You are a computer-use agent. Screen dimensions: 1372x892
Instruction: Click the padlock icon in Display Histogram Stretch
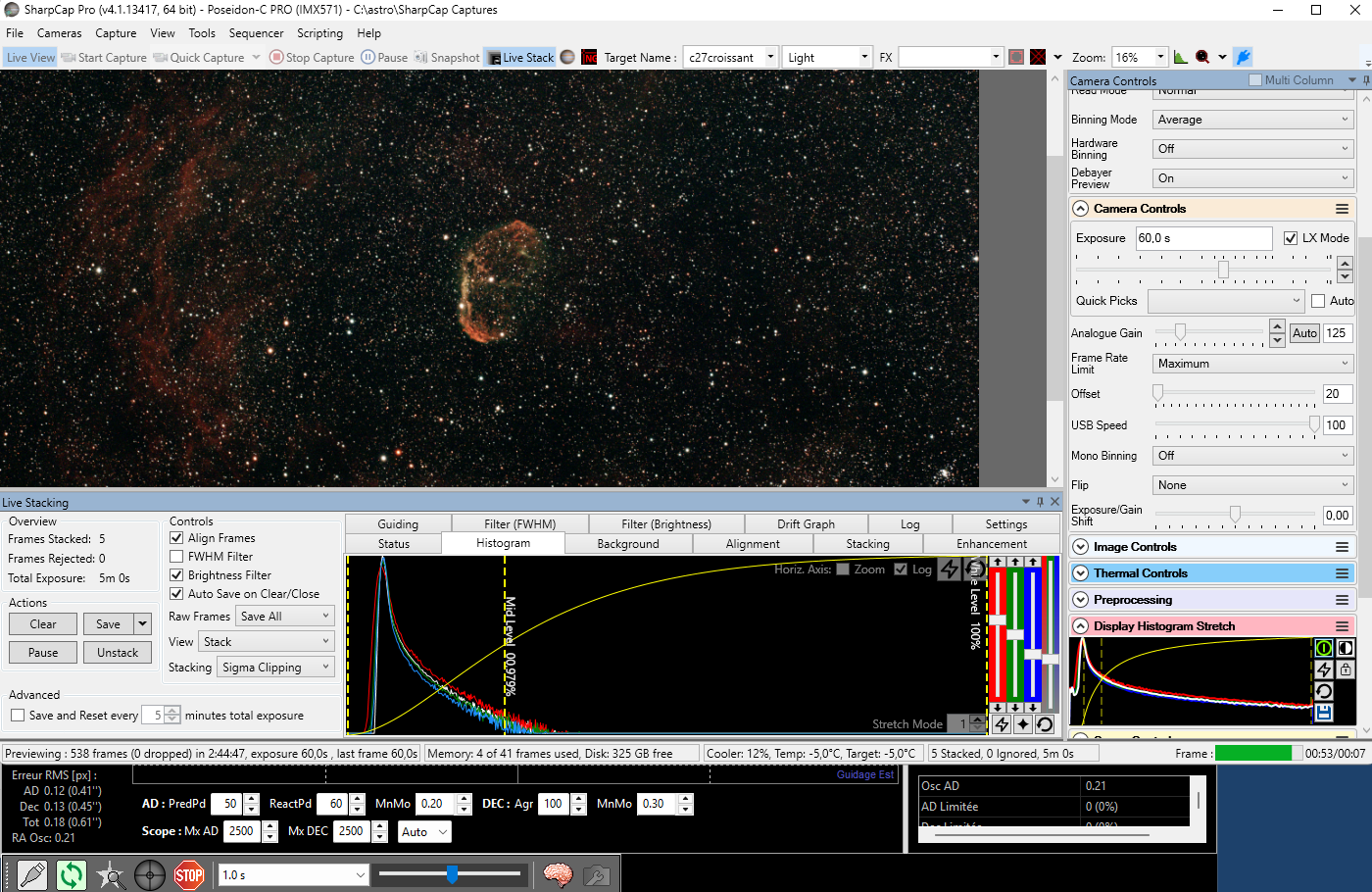pos(1346,669)
